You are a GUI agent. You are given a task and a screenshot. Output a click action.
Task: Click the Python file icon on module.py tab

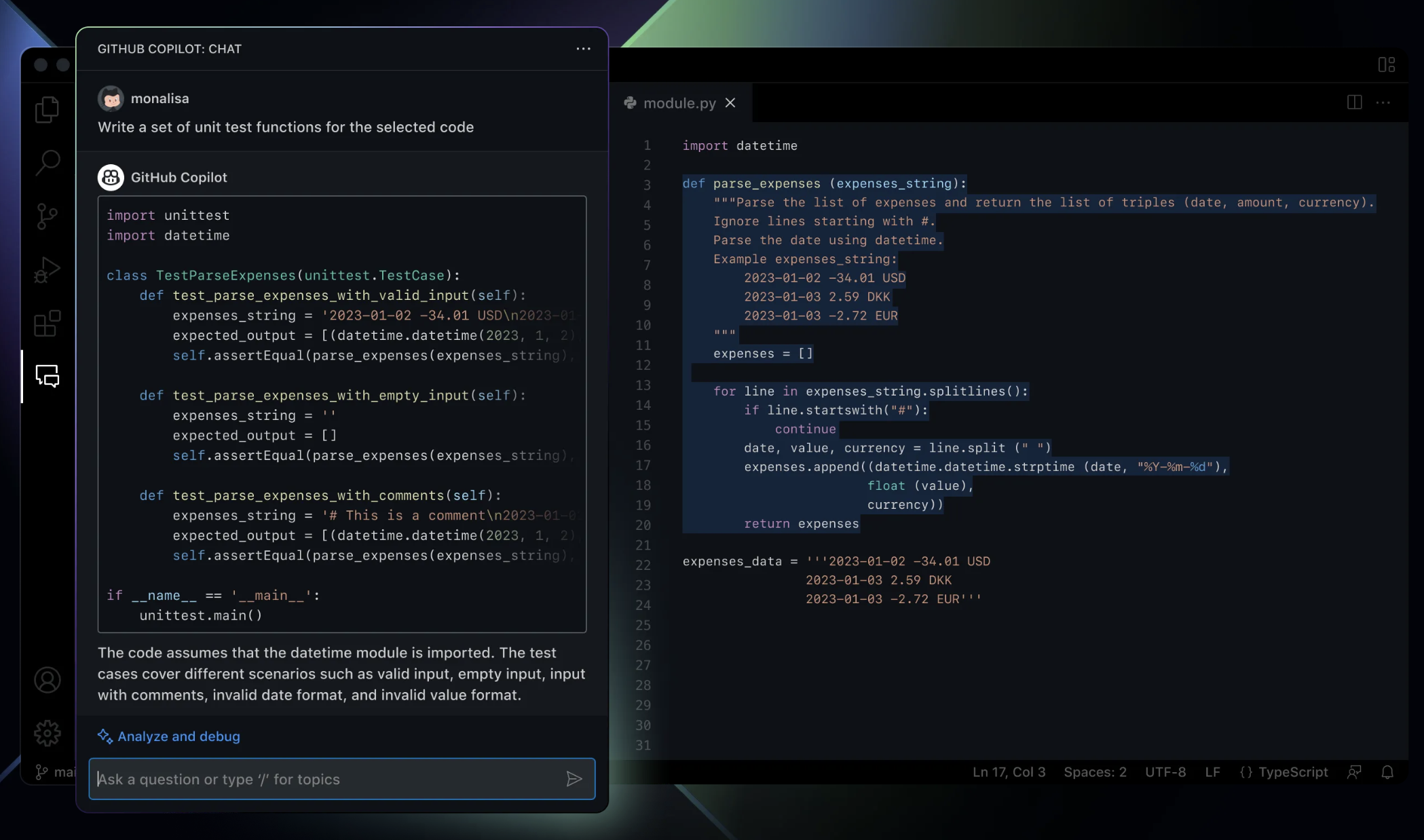[x=631, y=102]
